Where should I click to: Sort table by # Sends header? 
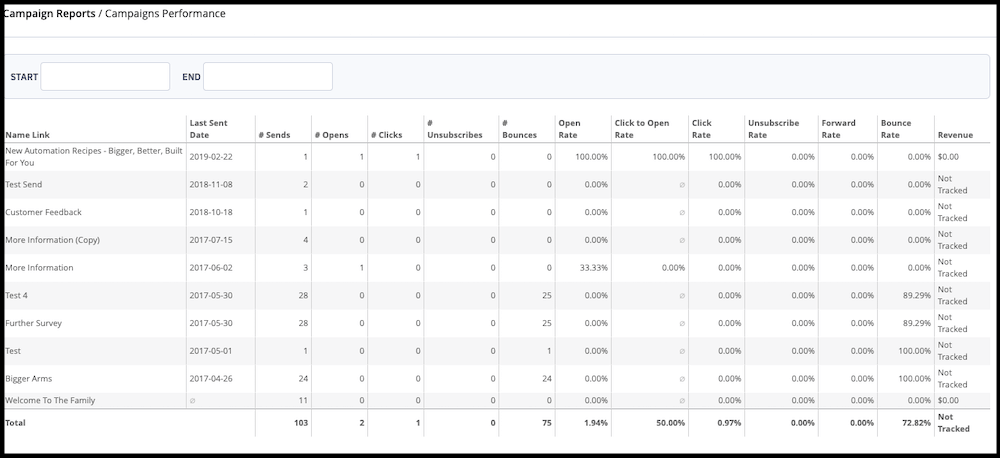(273, 135)
